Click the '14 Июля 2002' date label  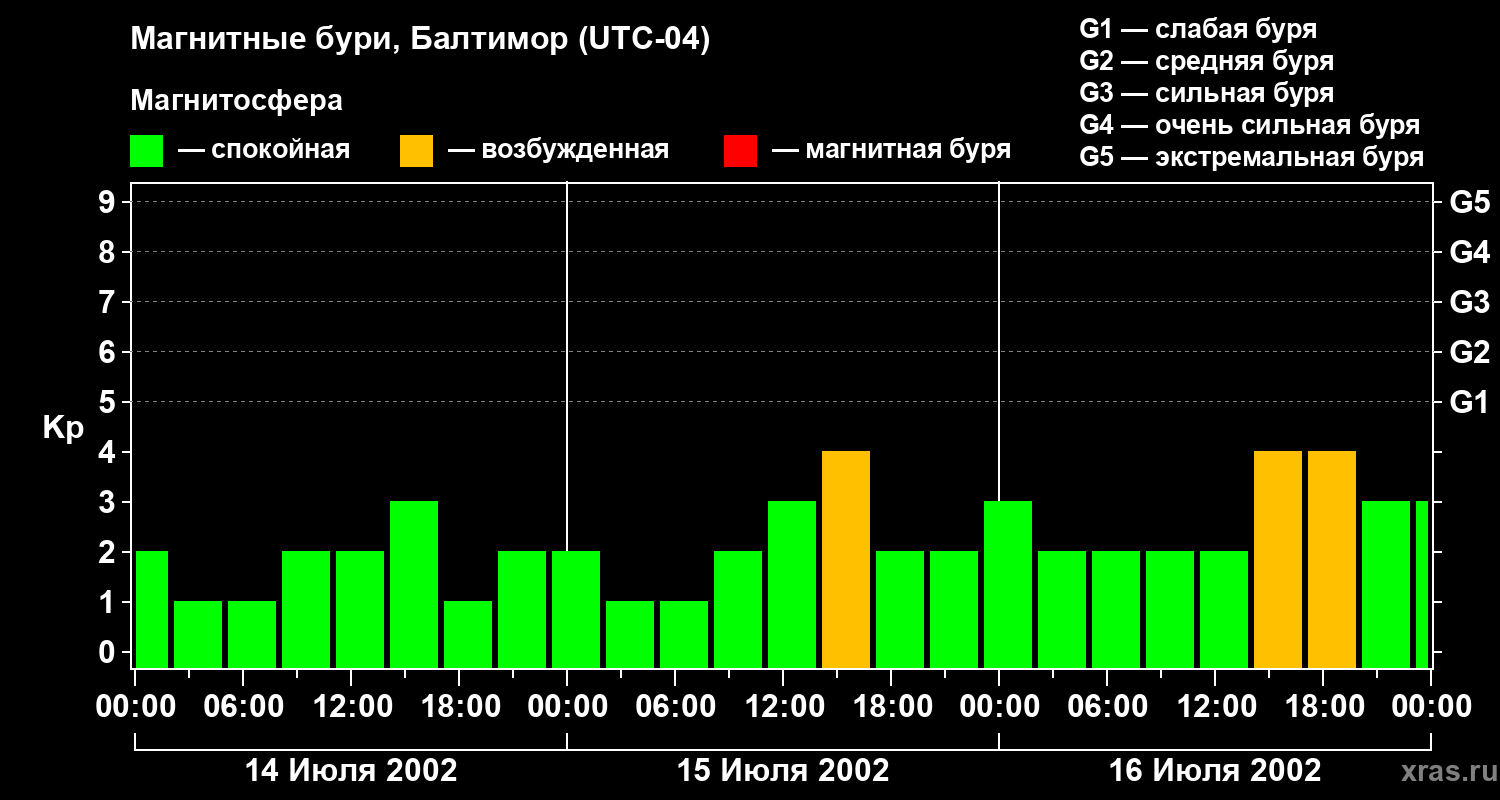[x=351, y=771]
